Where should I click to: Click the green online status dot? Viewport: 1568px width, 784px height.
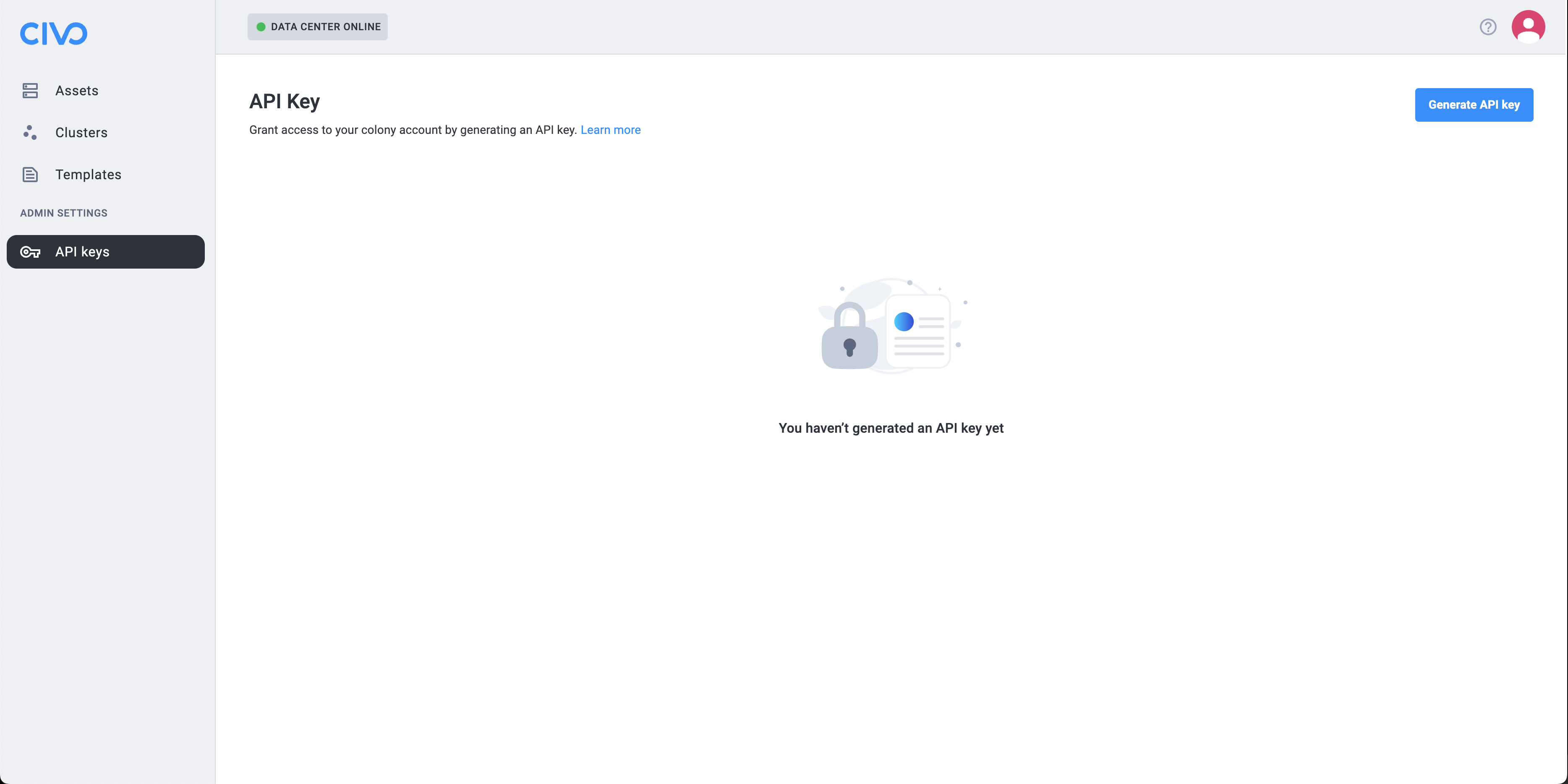[261, 27]
